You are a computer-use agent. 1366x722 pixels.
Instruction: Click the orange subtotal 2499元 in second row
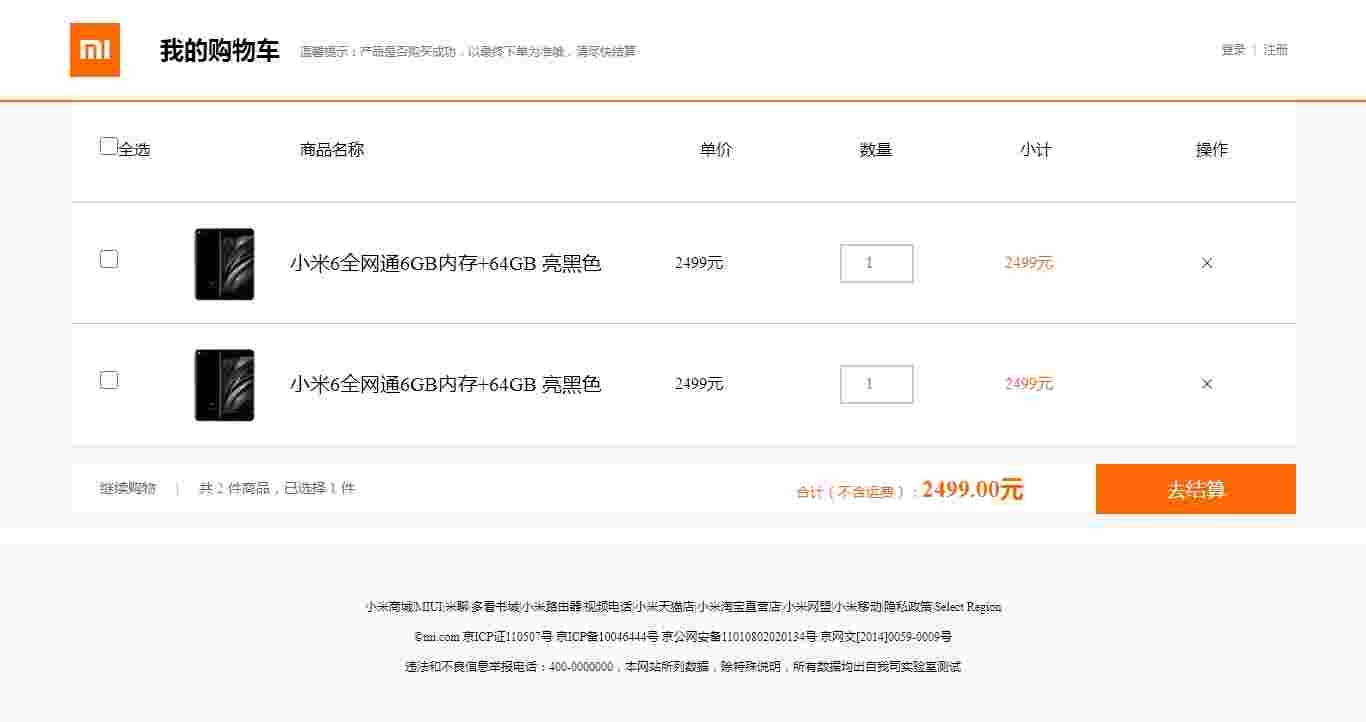[1029, 384]
